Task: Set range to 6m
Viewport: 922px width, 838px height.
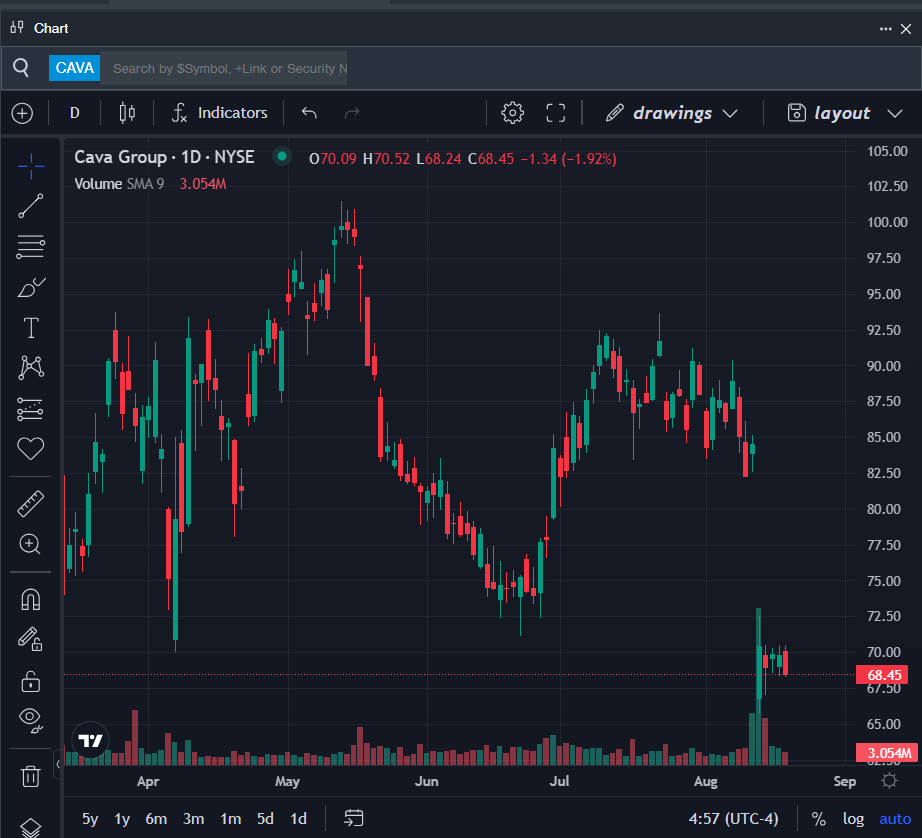Action: [156, 819]
